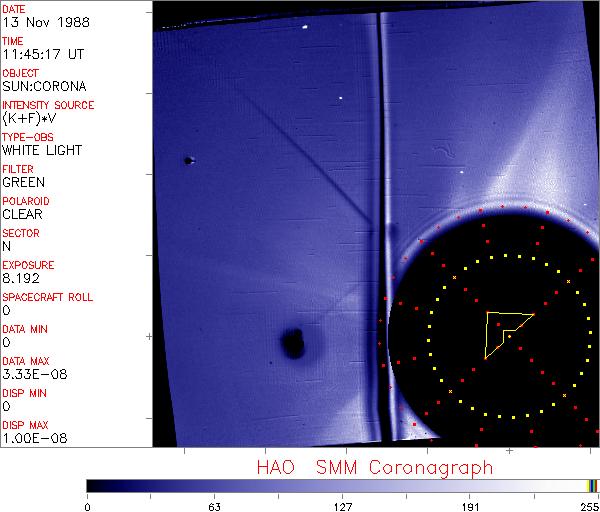
Task: Click the 0 tick label below the color bar
Action: (x=87, y=507)
